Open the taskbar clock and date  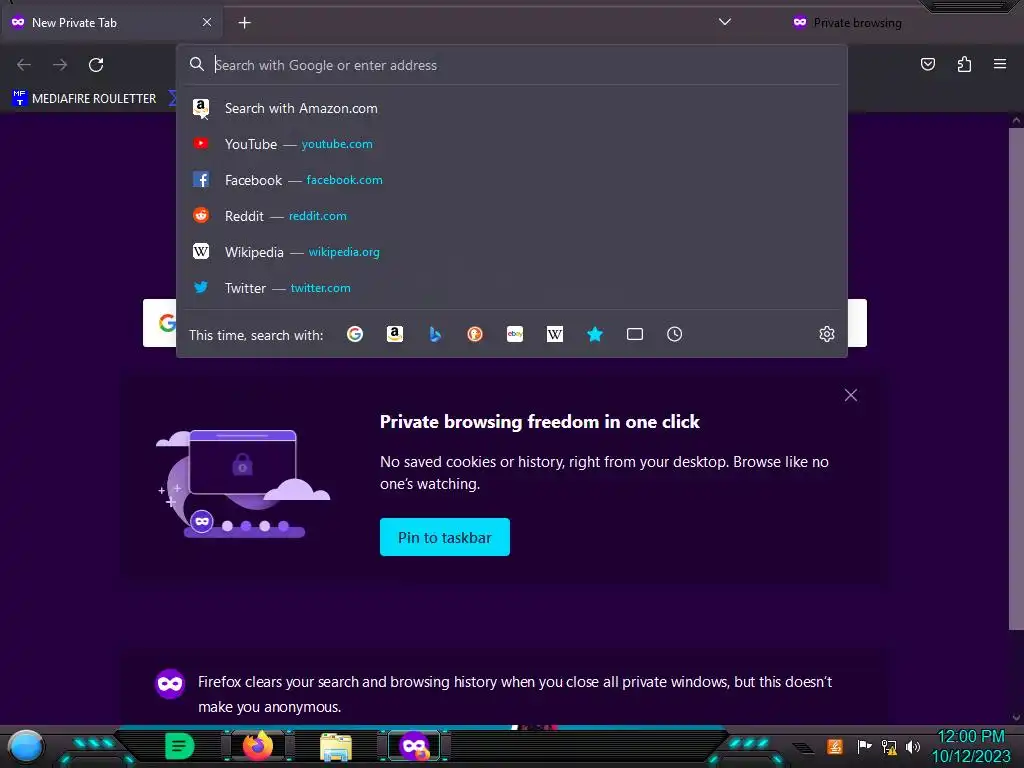pos(970,746)
